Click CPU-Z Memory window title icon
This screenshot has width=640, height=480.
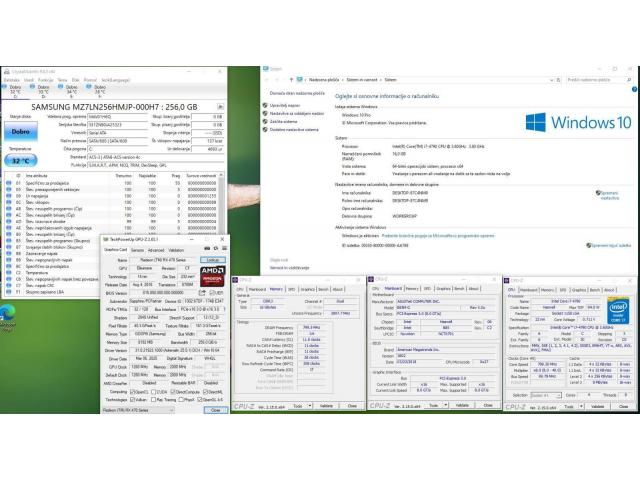pos(235,280)
